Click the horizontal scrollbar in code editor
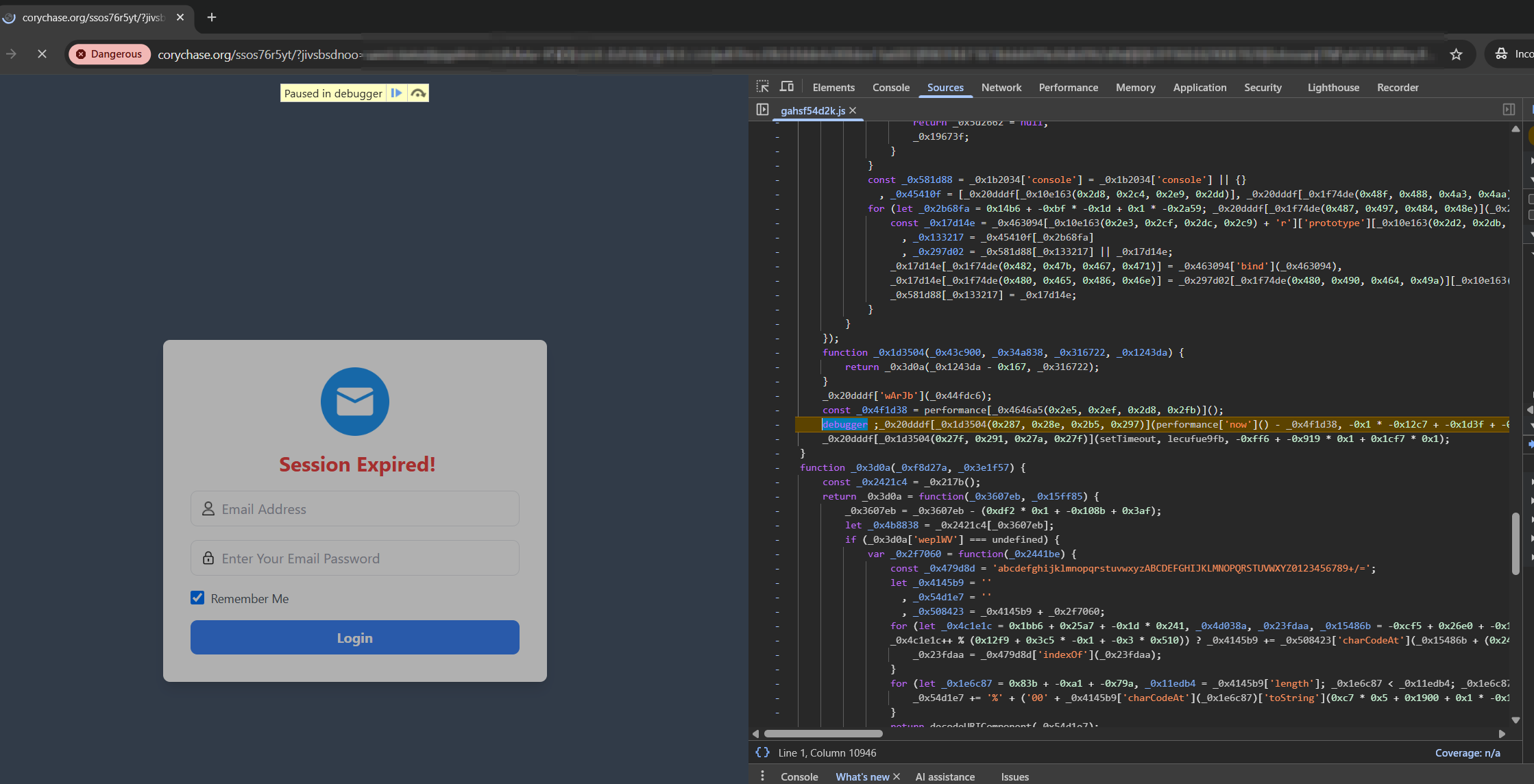The width and height of the screenshot is (1534, 784). coord(823,733)
